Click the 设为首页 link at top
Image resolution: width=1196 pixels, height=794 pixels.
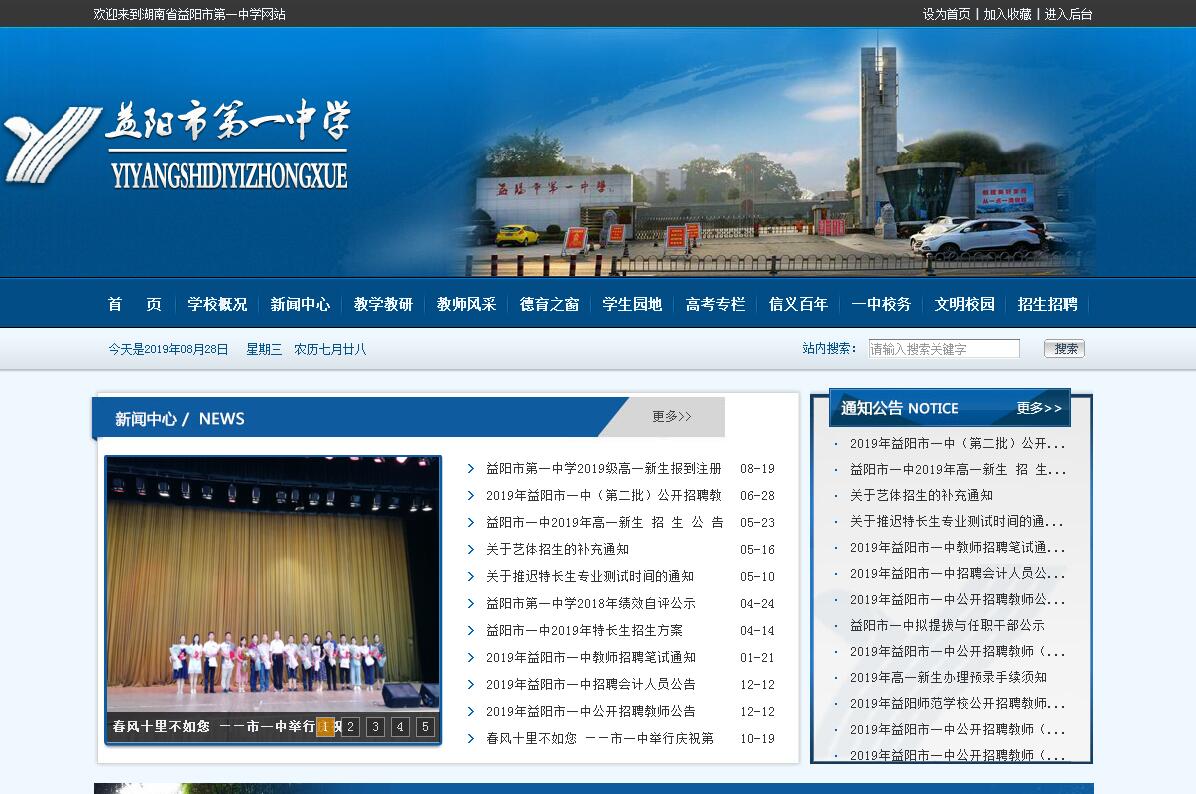pos(946,14)
